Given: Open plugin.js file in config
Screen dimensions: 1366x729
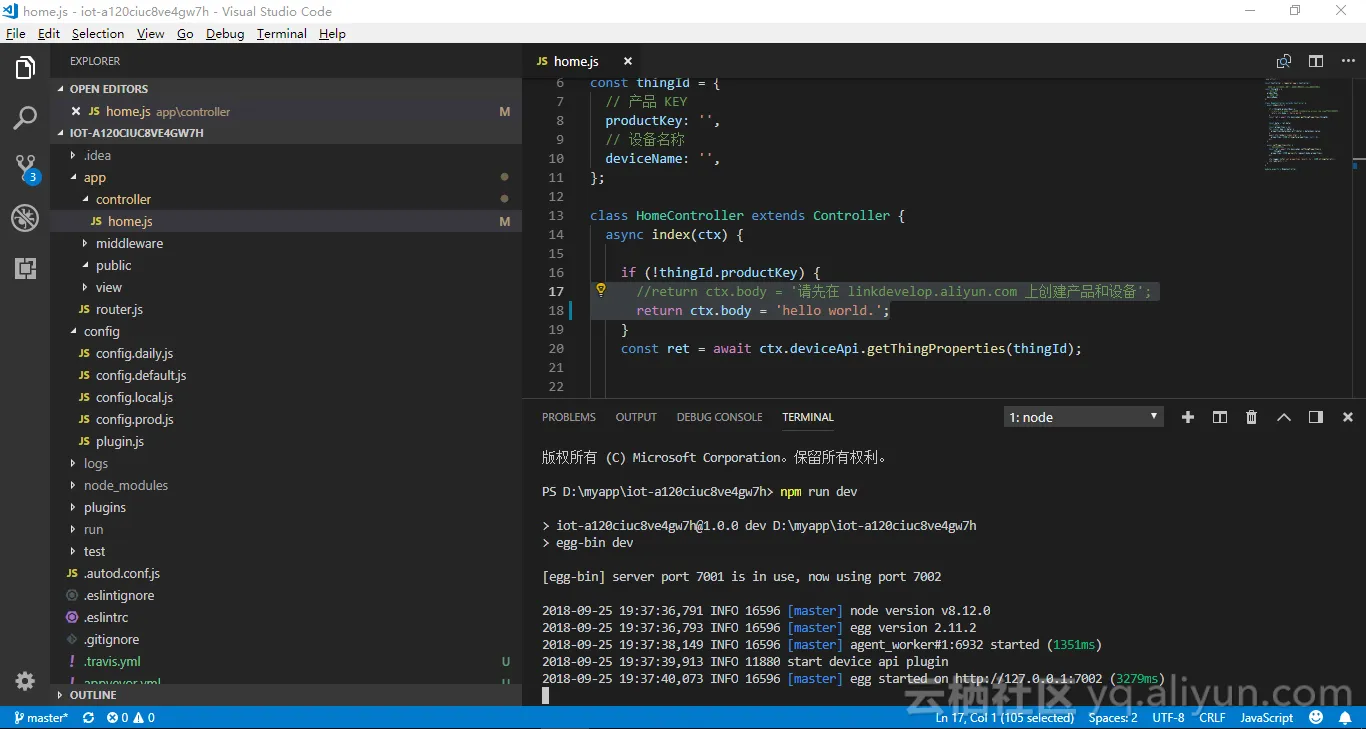Looking at the screenshot, I should pyautogui.click(x=286, y=441).
